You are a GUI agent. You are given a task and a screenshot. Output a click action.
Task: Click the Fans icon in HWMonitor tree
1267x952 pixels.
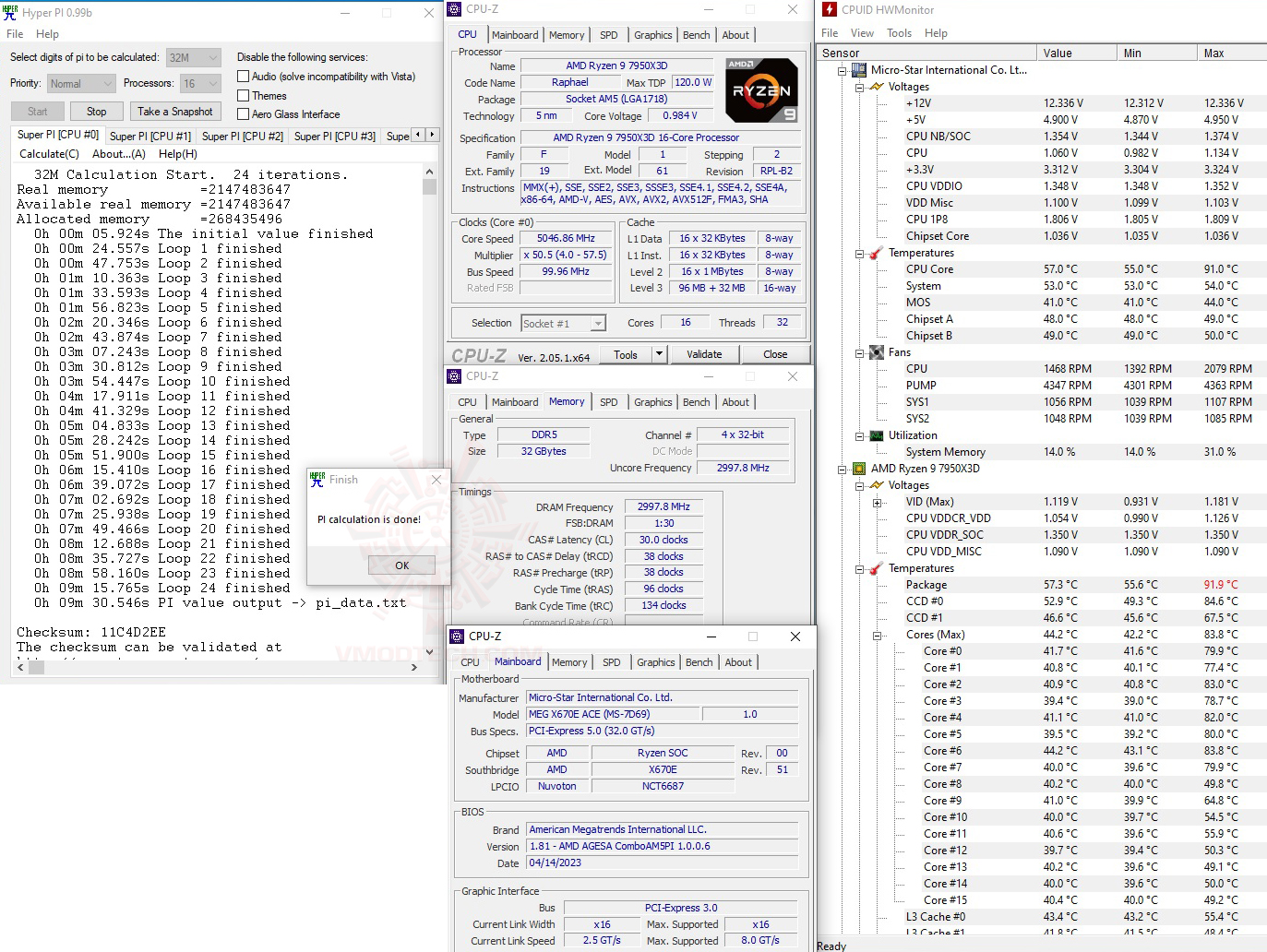click(x=877, y=352)
